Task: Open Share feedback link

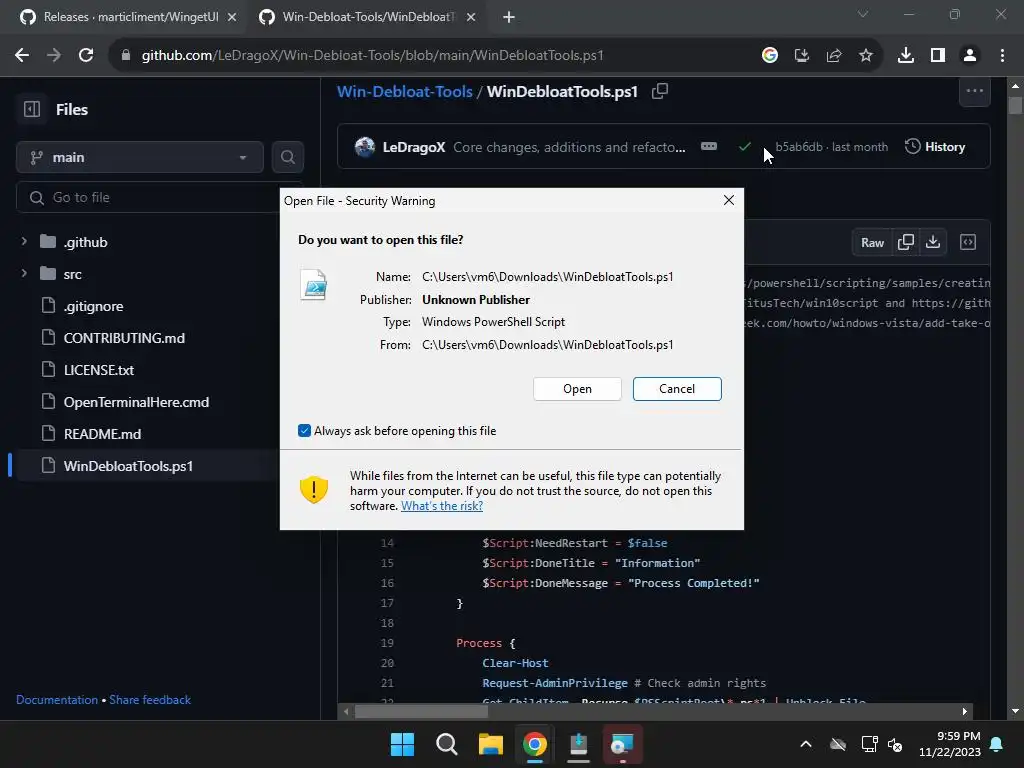Action: [x=150, y=700]
